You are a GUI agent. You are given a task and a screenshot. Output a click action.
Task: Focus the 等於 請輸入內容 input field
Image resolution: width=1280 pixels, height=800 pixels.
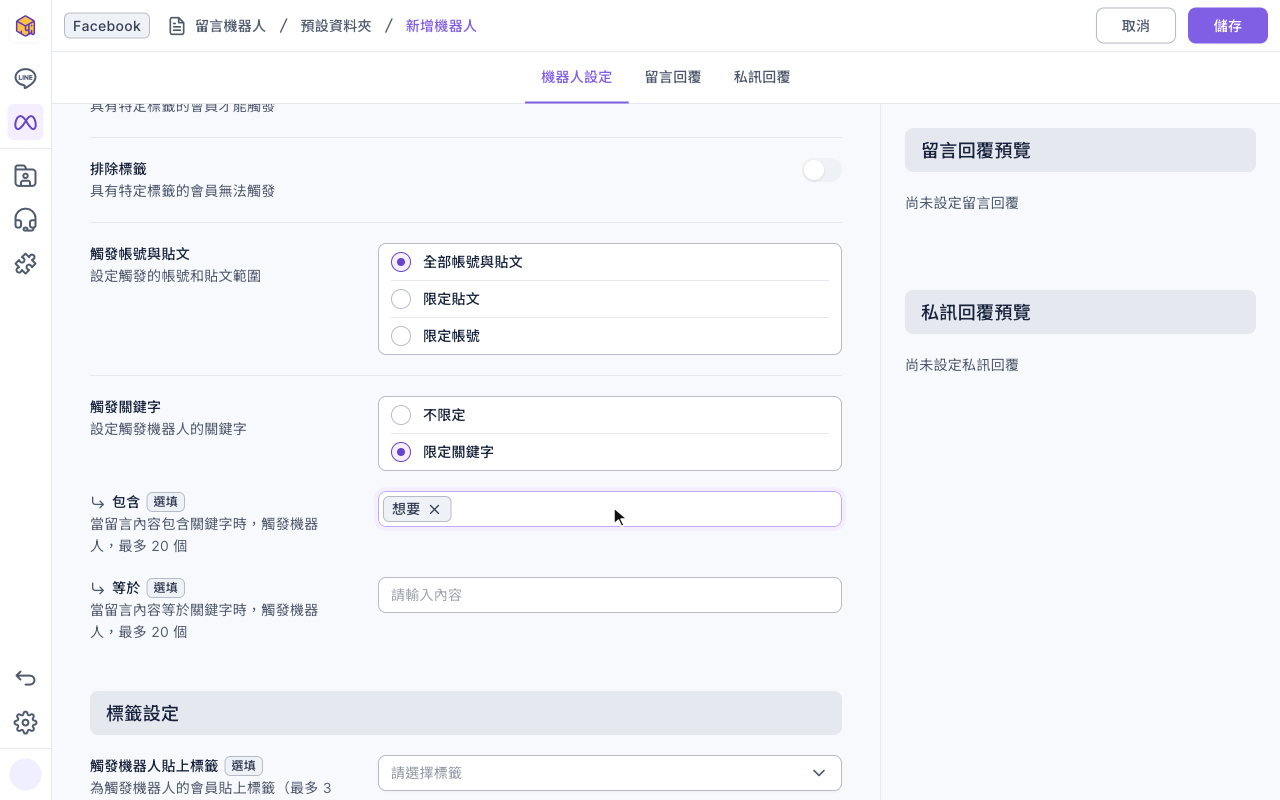pyautogui.click(x=610, y=595)
